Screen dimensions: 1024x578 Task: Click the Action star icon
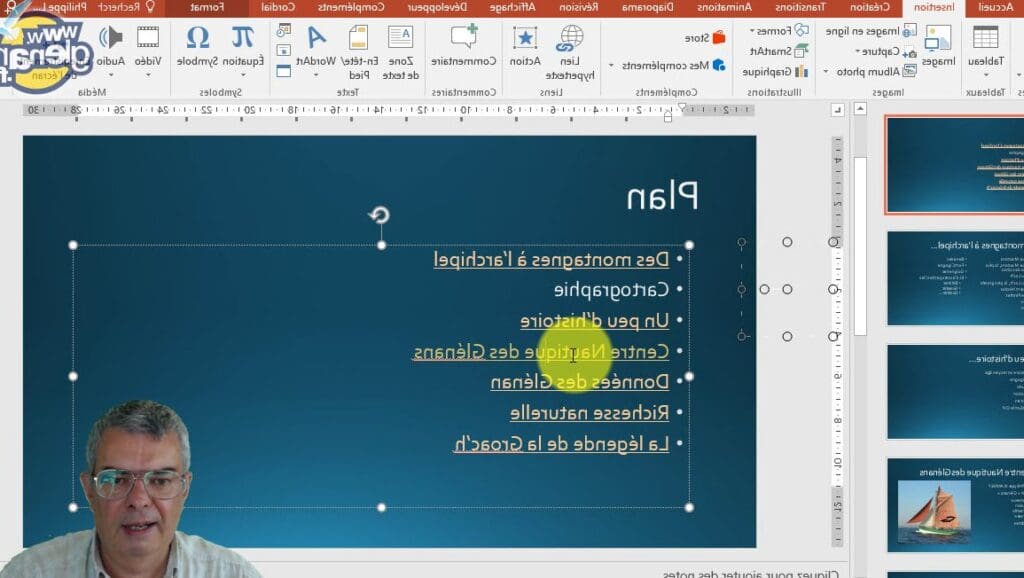pos(525,38)
